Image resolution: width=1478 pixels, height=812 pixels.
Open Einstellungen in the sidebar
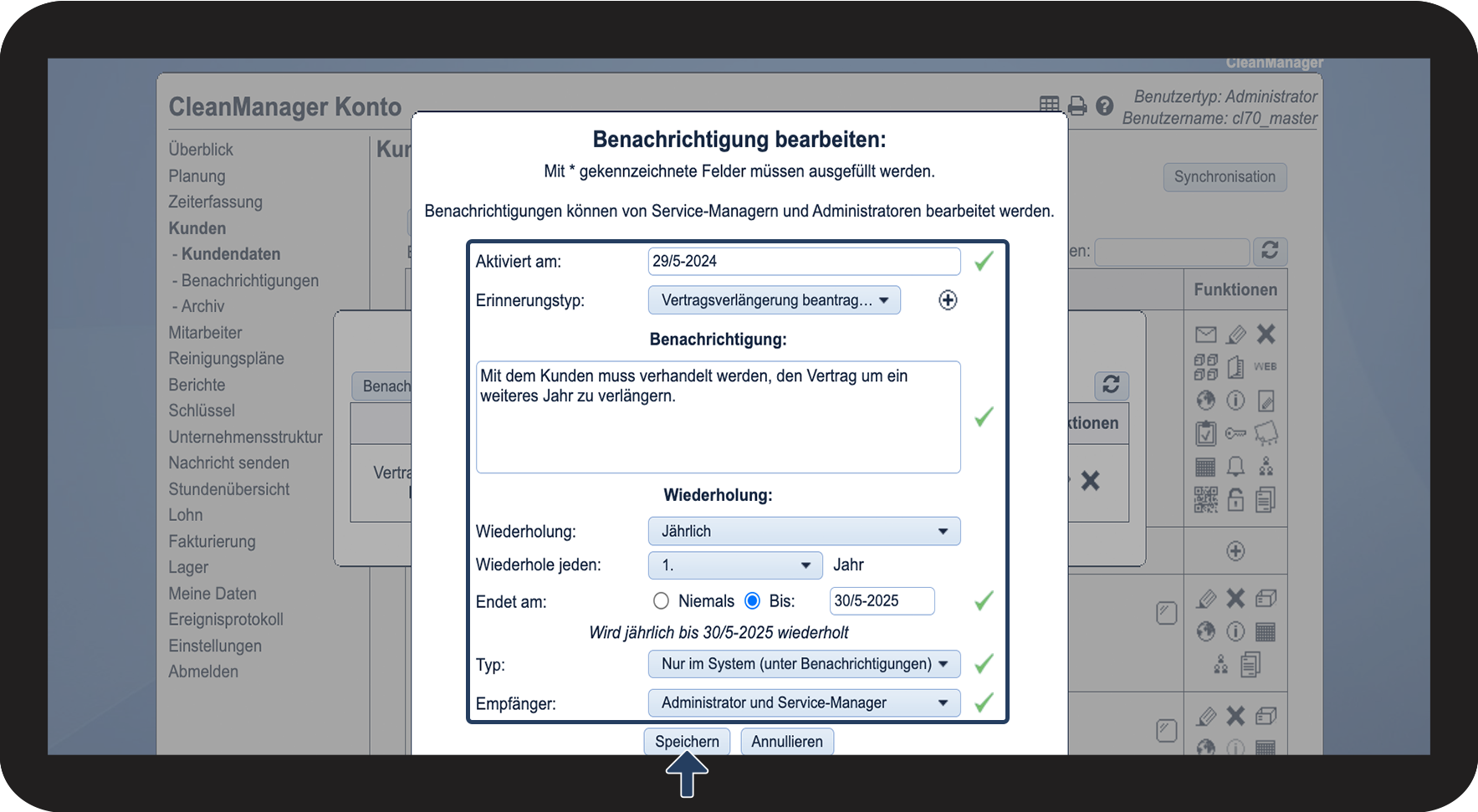[x=215, y=646]
